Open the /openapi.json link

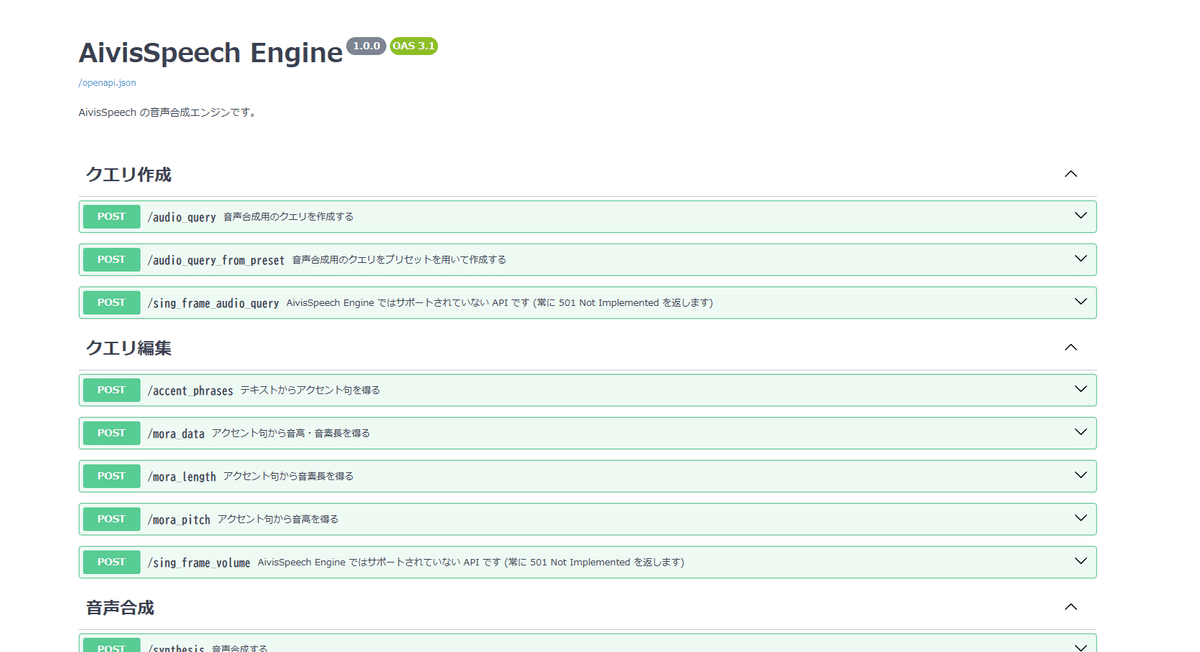click(106, 83)
